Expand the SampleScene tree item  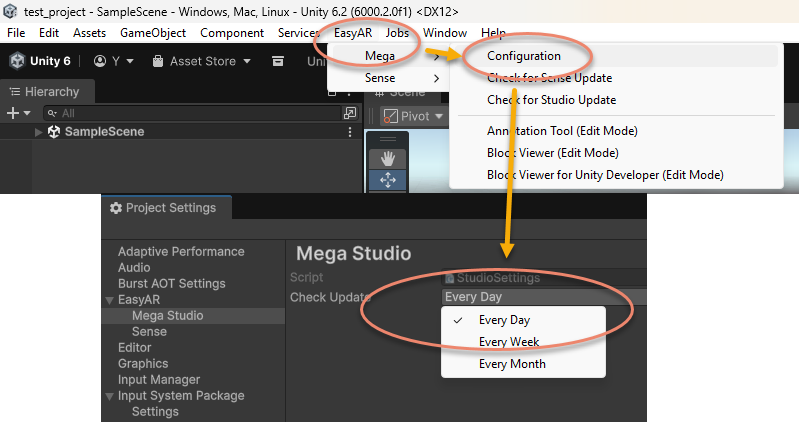(x=39, y=132)
